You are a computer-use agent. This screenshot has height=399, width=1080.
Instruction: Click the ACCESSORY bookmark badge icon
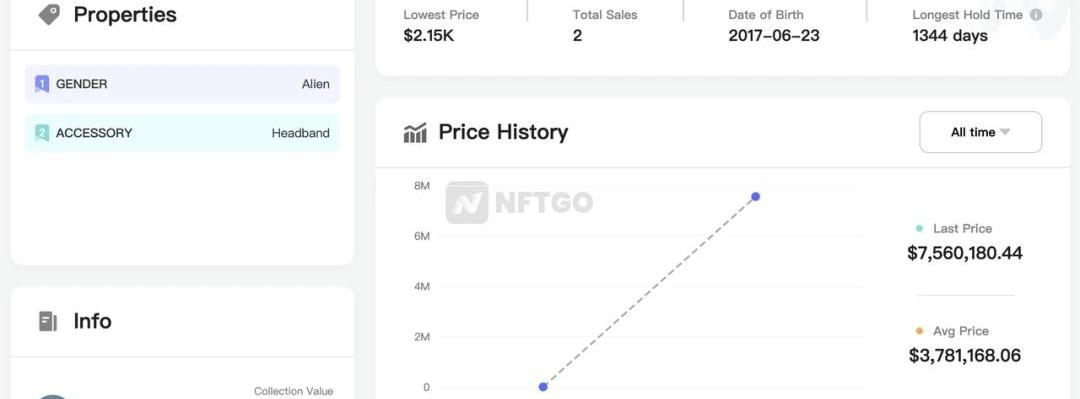(42, 133)
